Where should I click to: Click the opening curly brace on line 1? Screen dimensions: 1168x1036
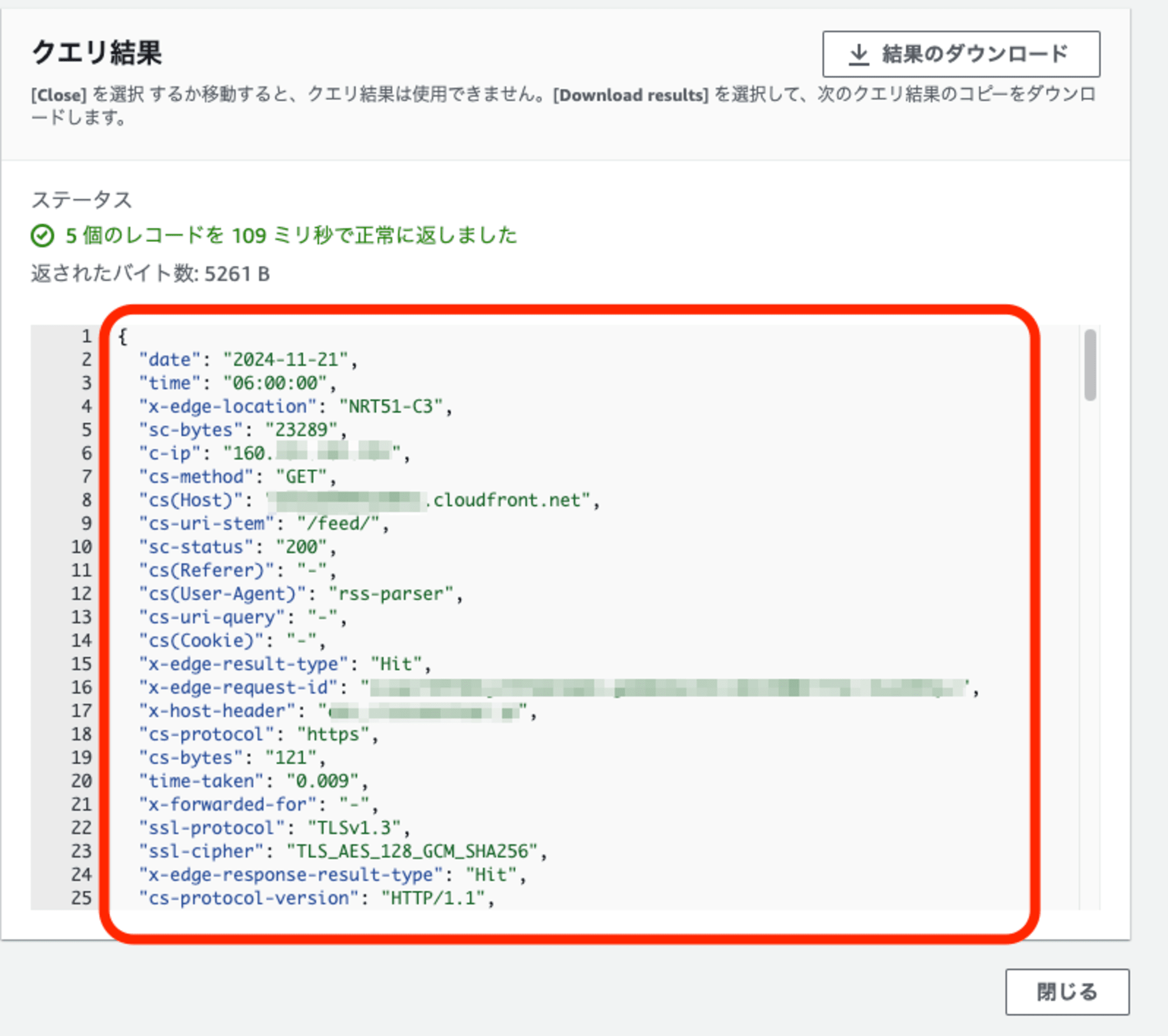pos(123,336)
